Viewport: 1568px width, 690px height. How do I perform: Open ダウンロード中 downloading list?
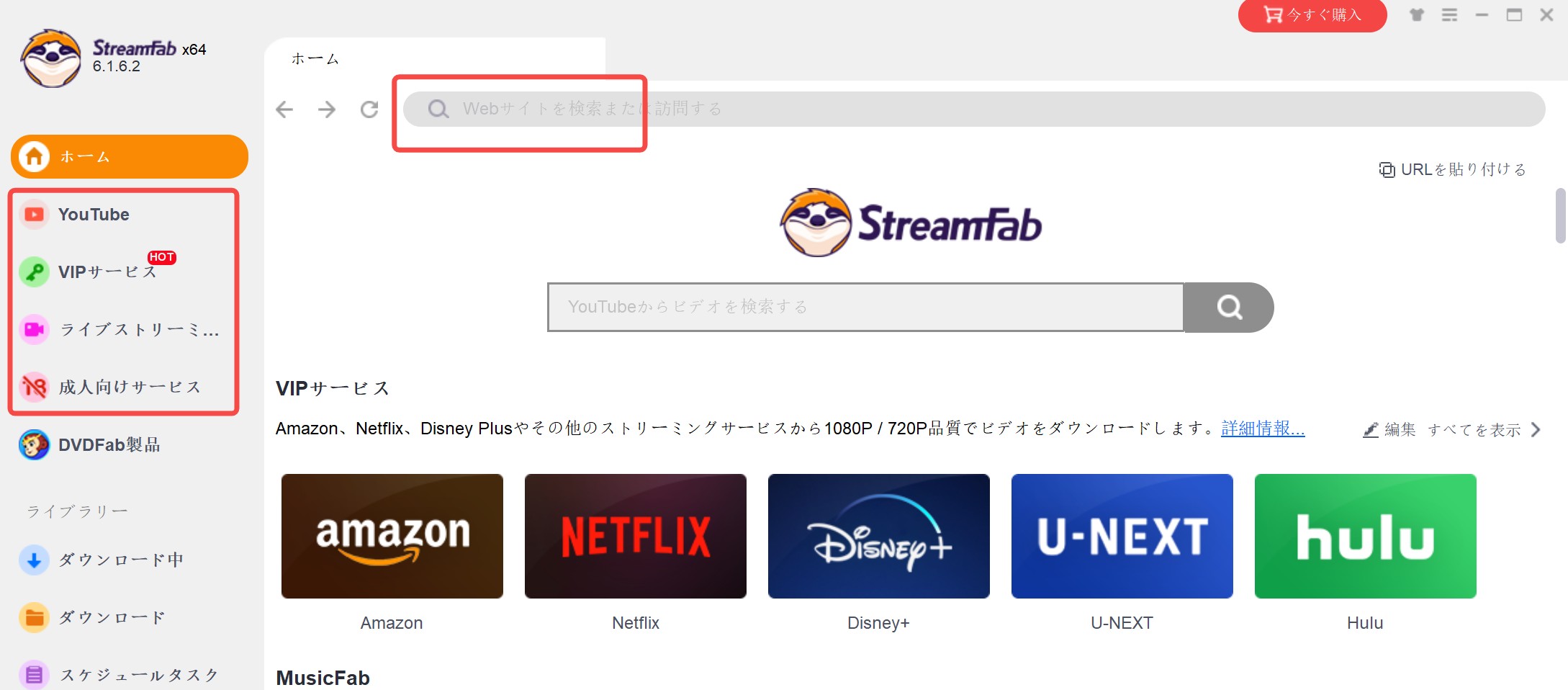pos(130,560)
